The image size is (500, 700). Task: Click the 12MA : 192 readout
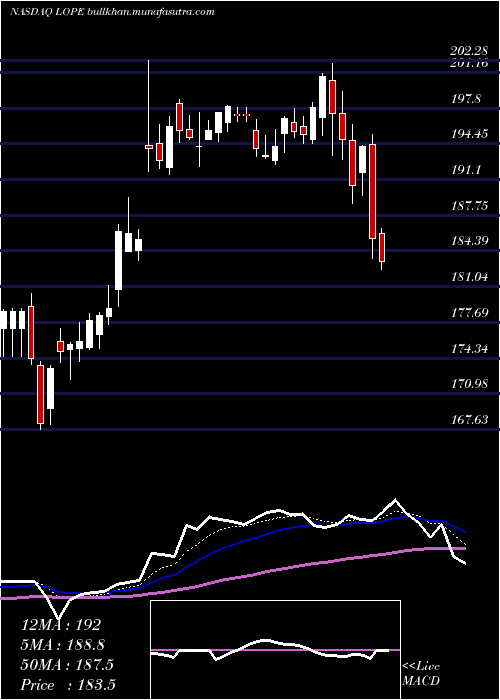click(61, 625)
